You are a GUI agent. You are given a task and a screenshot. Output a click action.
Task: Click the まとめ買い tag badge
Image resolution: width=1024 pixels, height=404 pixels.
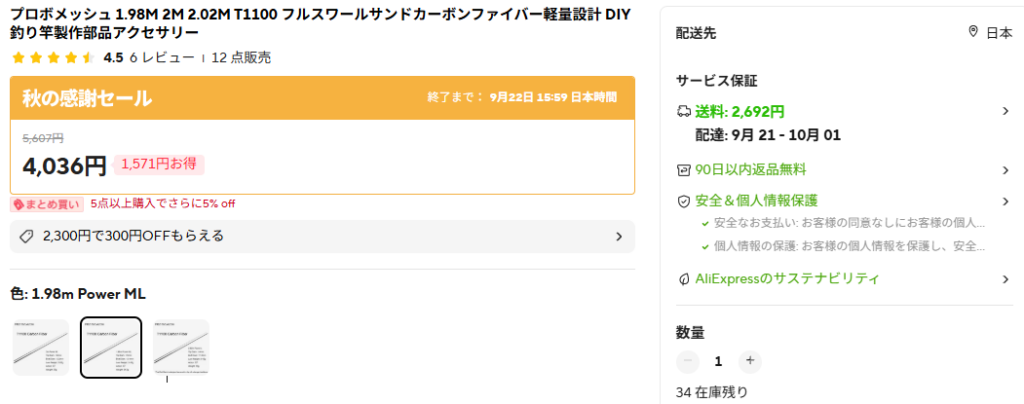pyautogui.click(x=46, y=204)
